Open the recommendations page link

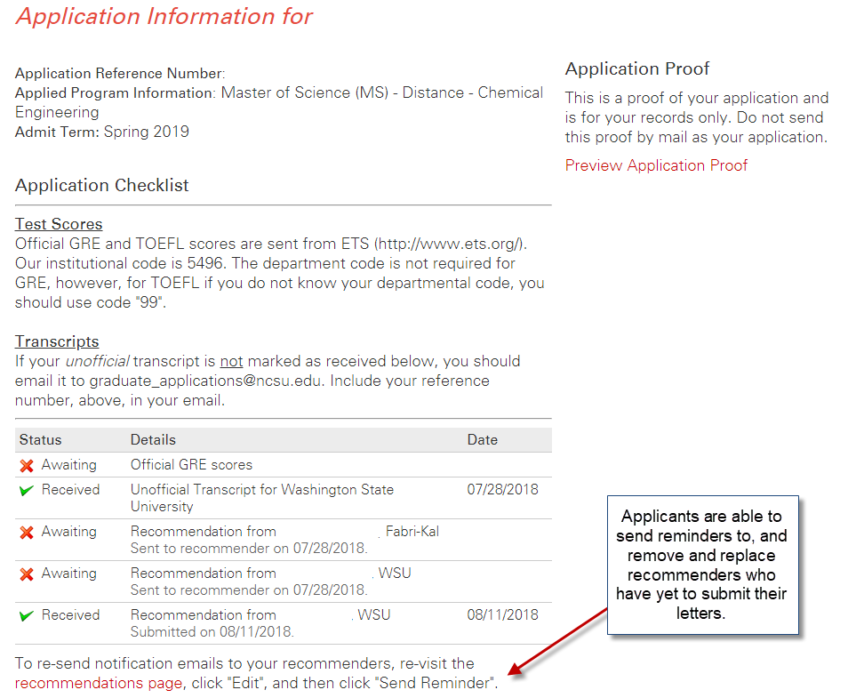(99, 683)
